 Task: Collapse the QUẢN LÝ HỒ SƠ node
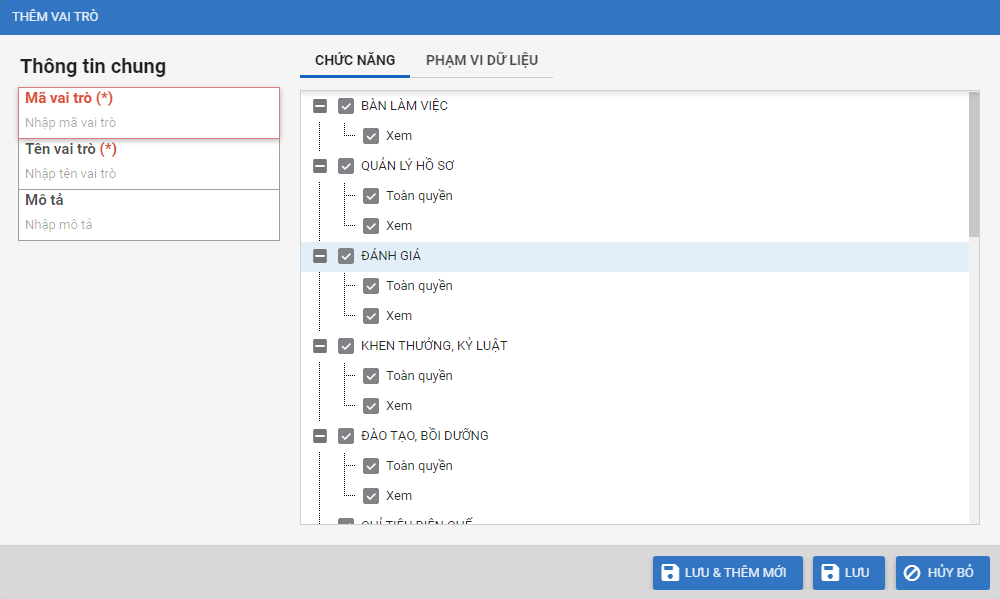[x=320, y=166]
